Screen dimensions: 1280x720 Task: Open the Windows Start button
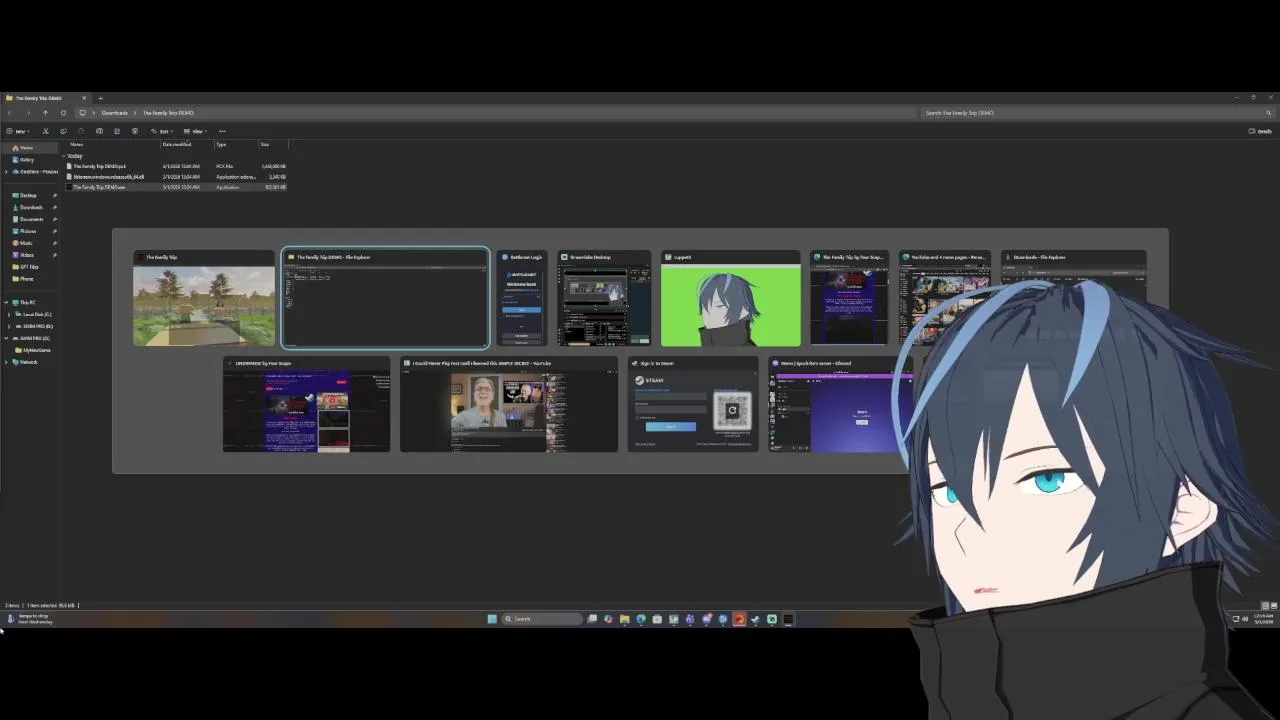[x=492, y=619]
